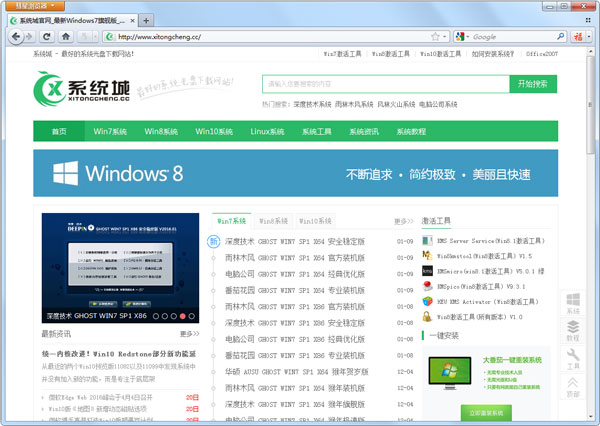Open the Google search engine selector
This screenshot has height=426, width=600.
point(462,37)
